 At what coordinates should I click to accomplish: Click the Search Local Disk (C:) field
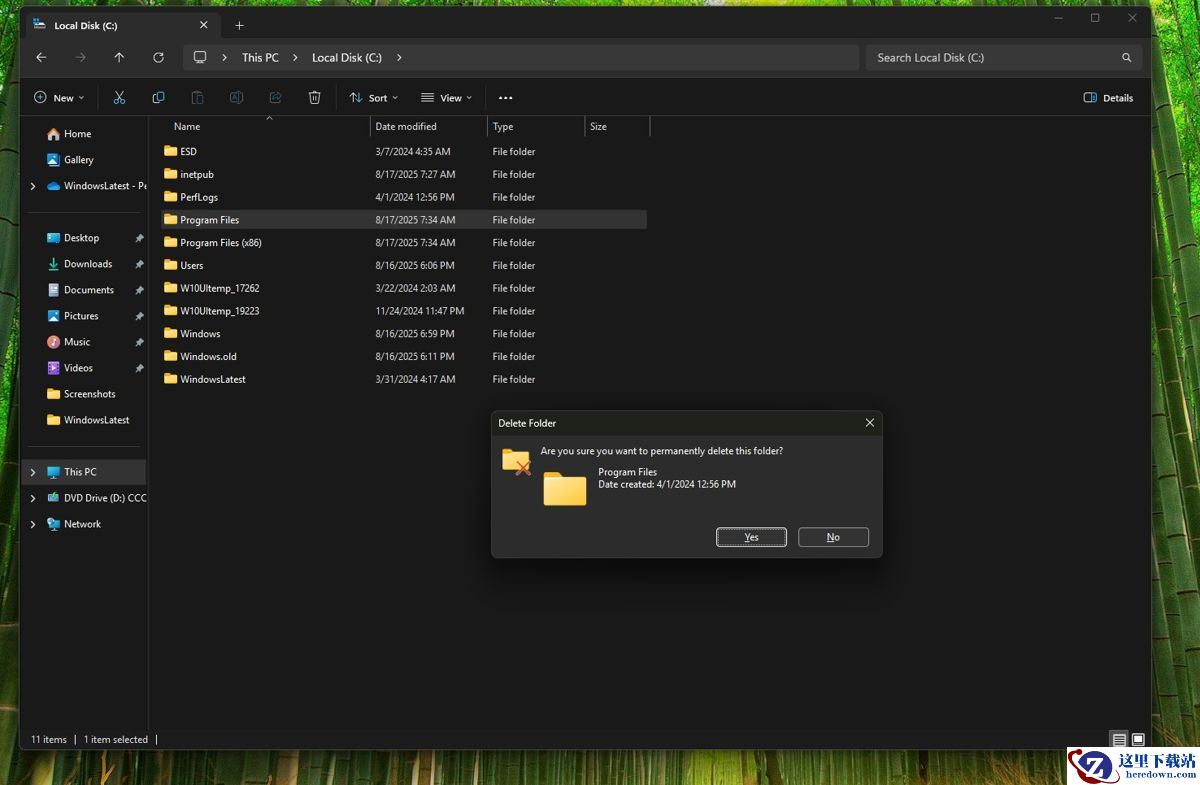pos(990,58)
